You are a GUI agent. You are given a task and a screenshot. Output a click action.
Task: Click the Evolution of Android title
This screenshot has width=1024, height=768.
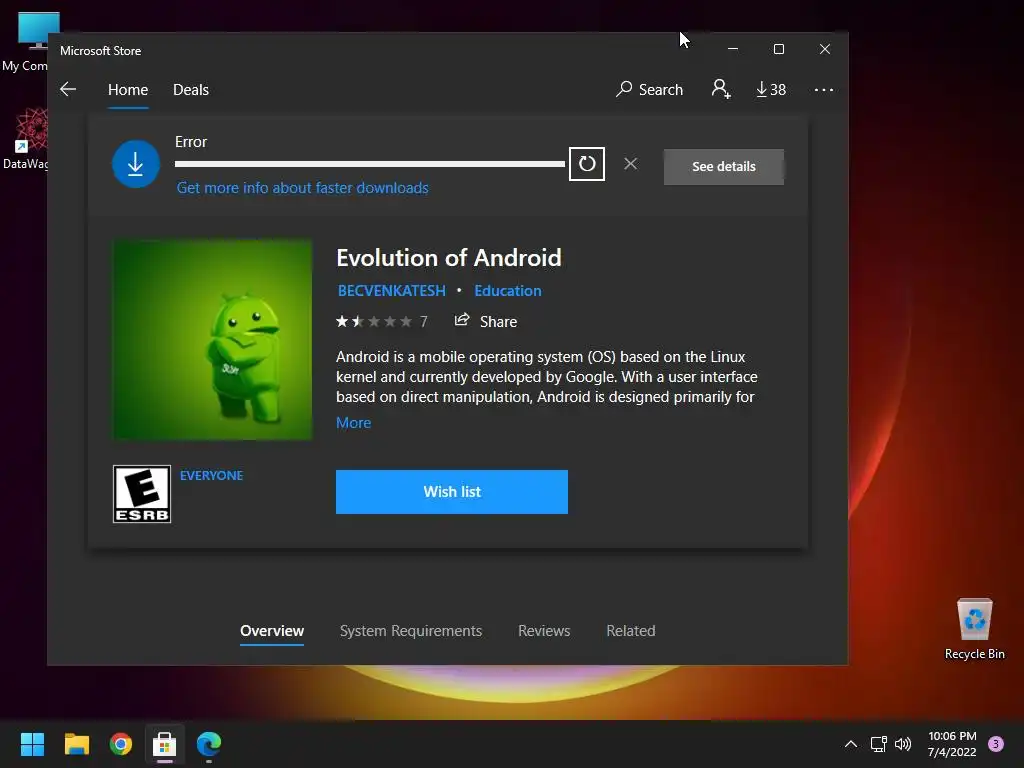449,258
